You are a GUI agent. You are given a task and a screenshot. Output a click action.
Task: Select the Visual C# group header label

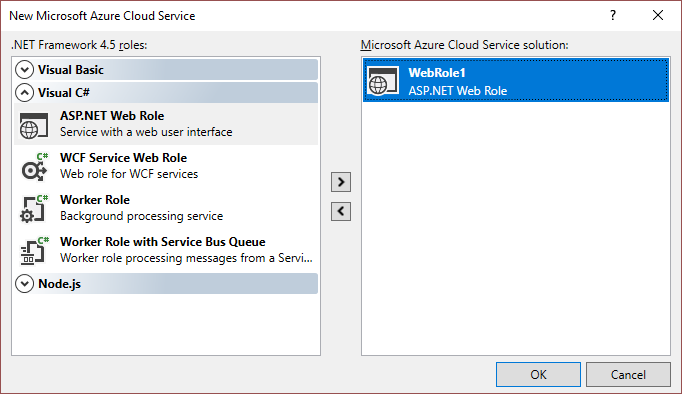pos(64,93)
